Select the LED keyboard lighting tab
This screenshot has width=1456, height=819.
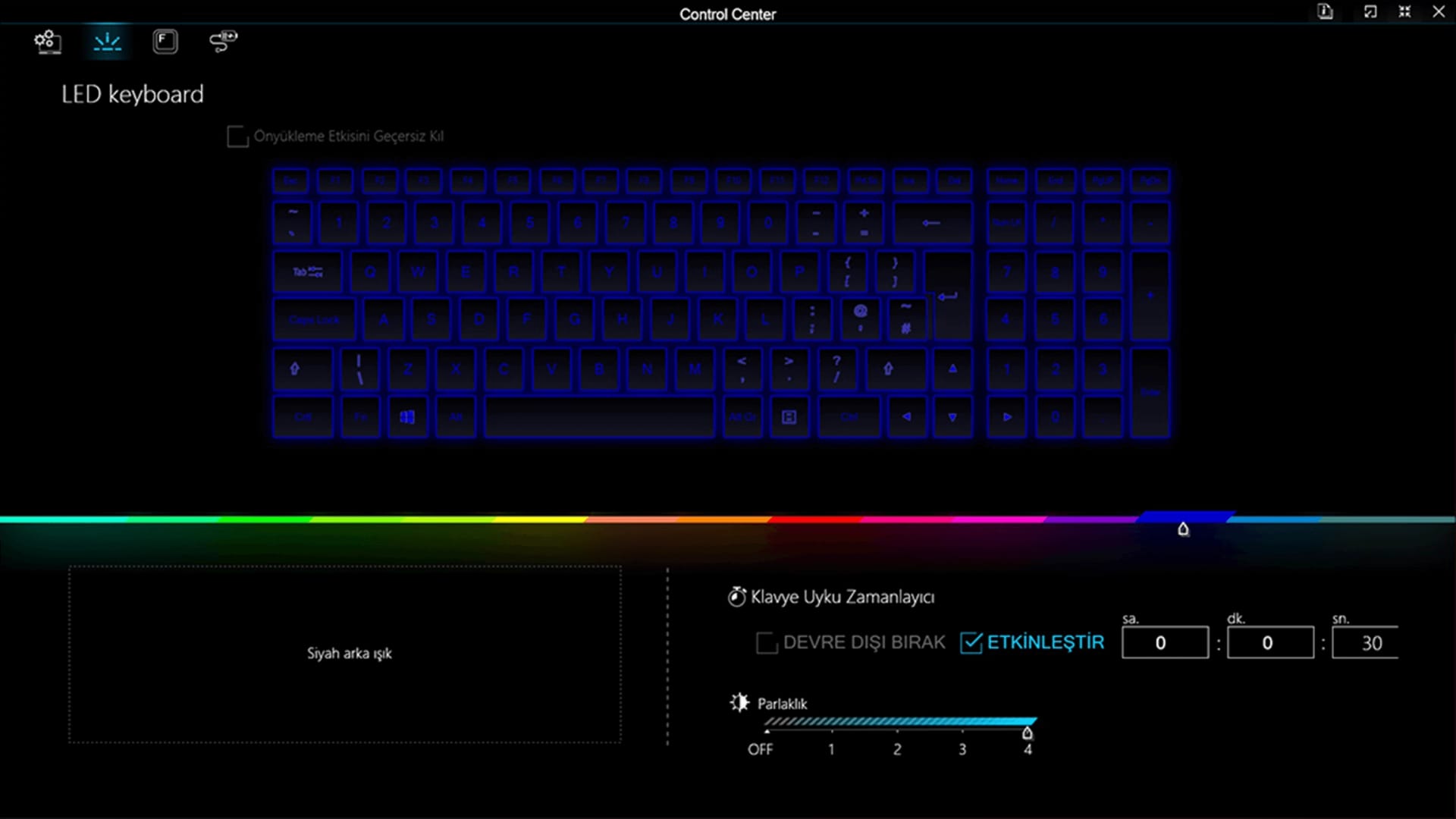tap(107, 42)
